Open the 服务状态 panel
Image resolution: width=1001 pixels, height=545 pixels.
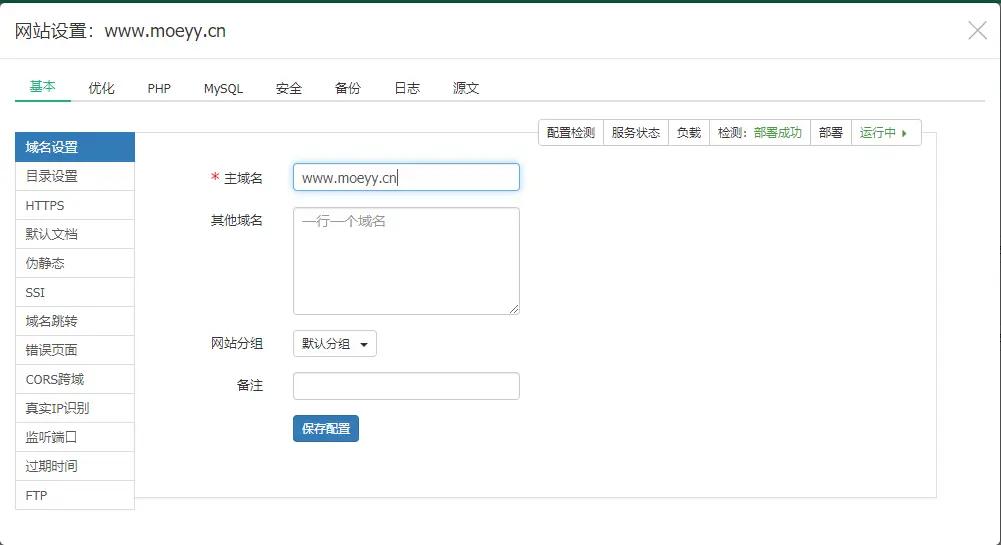(x=636, y=133)
